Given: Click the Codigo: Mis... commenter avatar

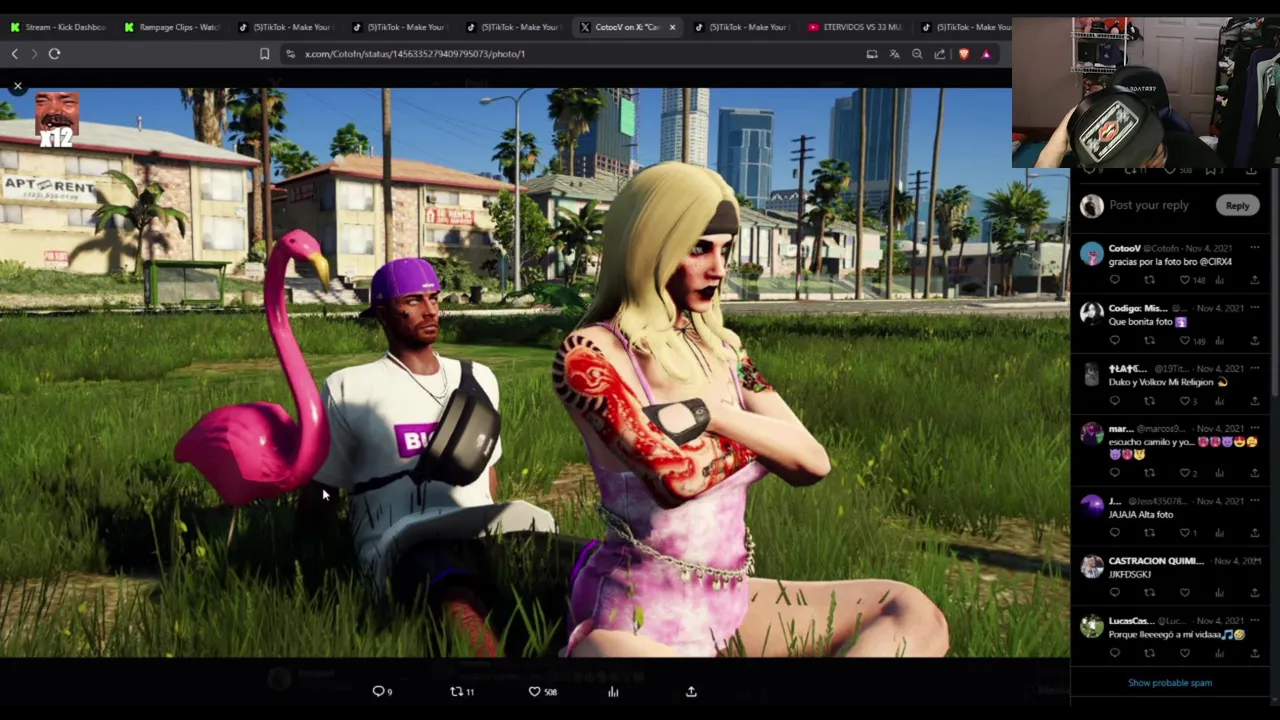Looking at the screenshot, I should 1091,313.
